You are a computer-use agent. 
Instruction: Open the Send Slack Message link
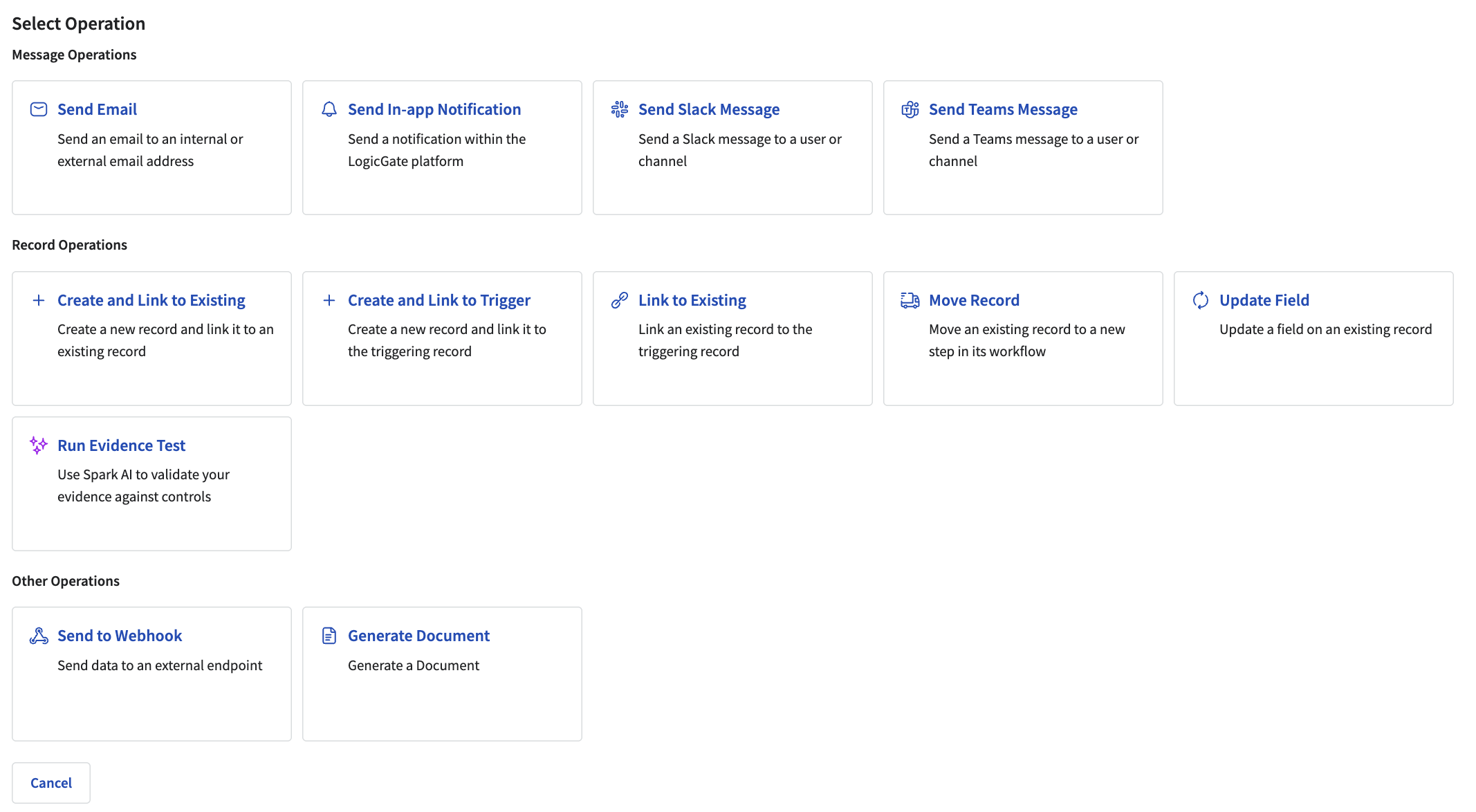coord(708,109)
